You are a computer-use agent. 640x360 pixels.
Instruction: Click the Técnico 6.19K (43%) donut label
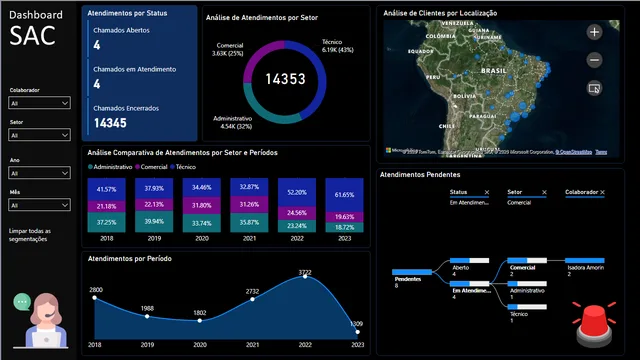[337, 46]
